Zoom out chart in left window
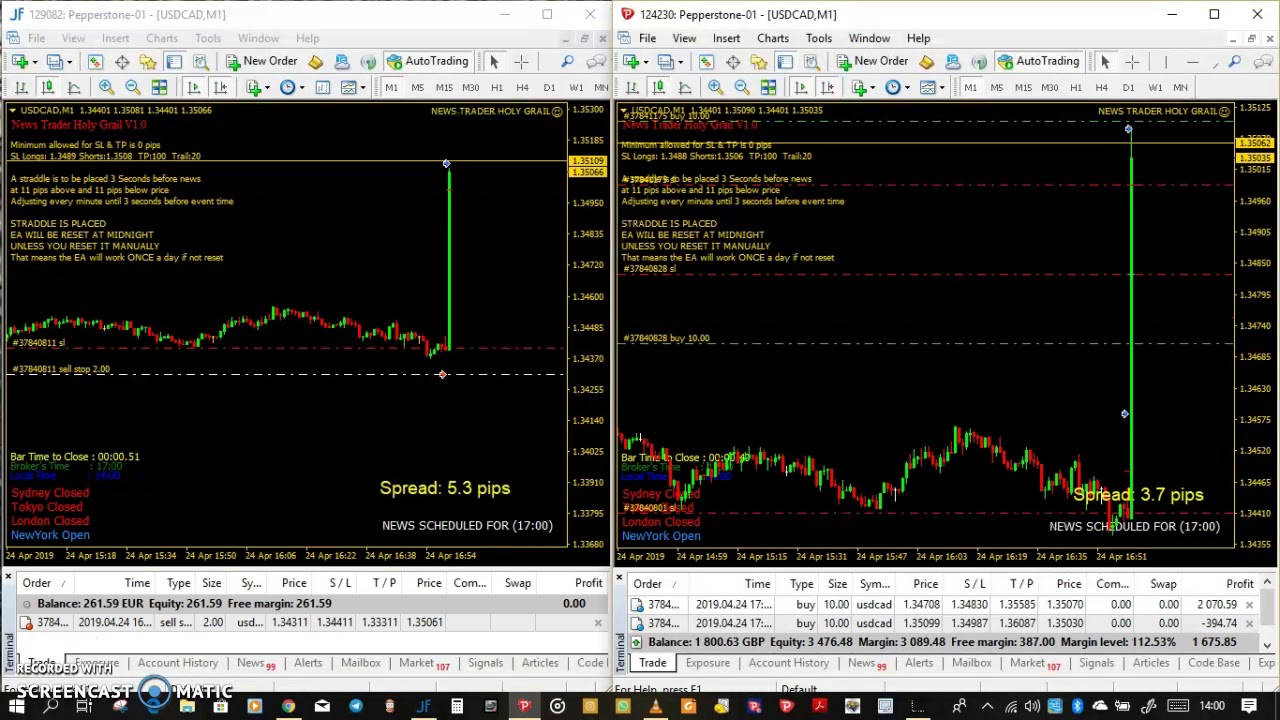This screenshot has height=720, width=1280. pos(132,88)
